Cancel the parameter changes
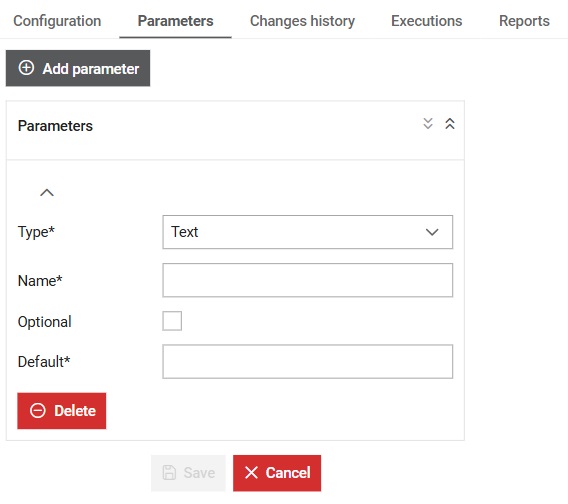The height and width of the screenshot is (504, 568). point(277,473)
